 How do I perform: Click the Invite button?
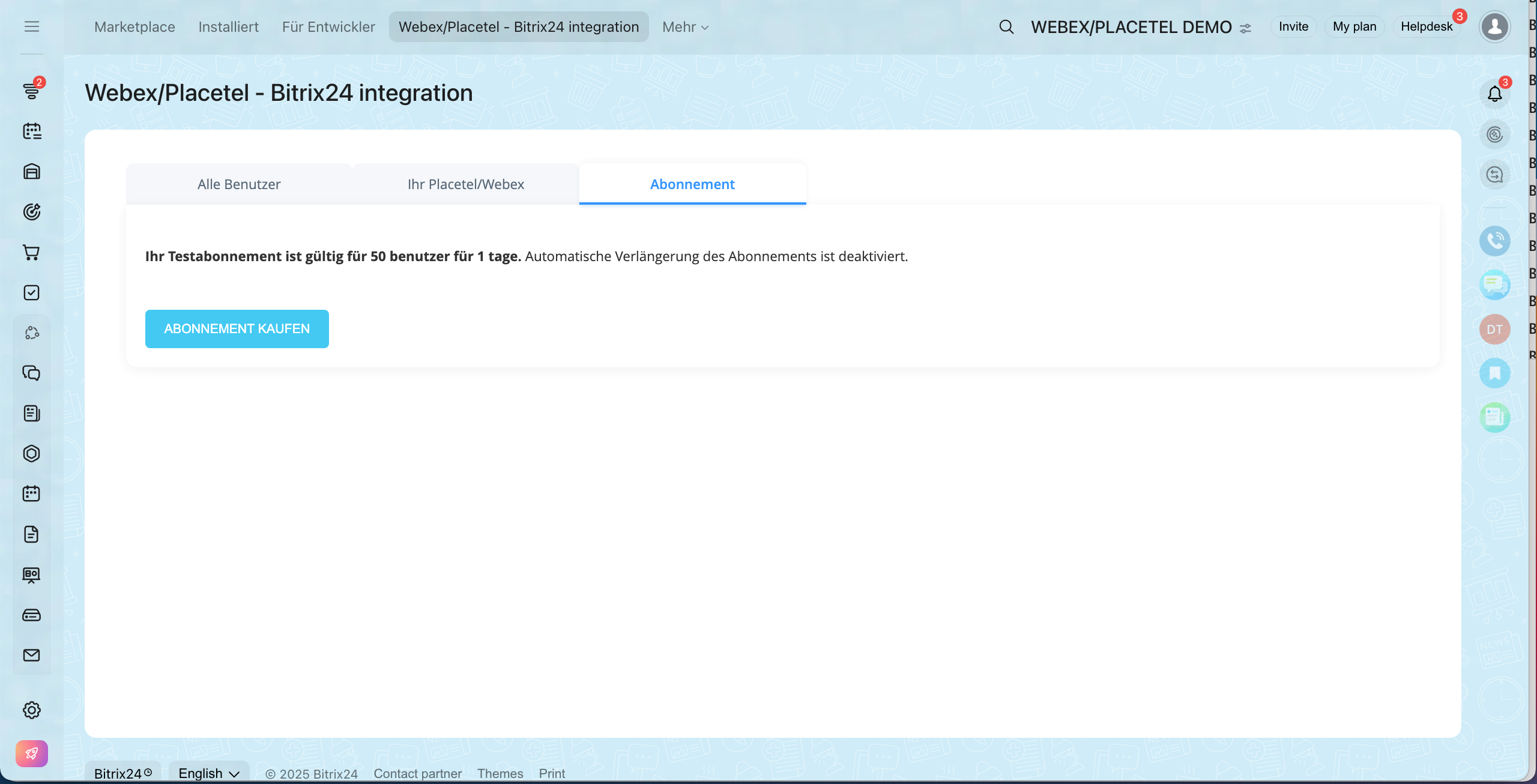(x=1293, y=26)
